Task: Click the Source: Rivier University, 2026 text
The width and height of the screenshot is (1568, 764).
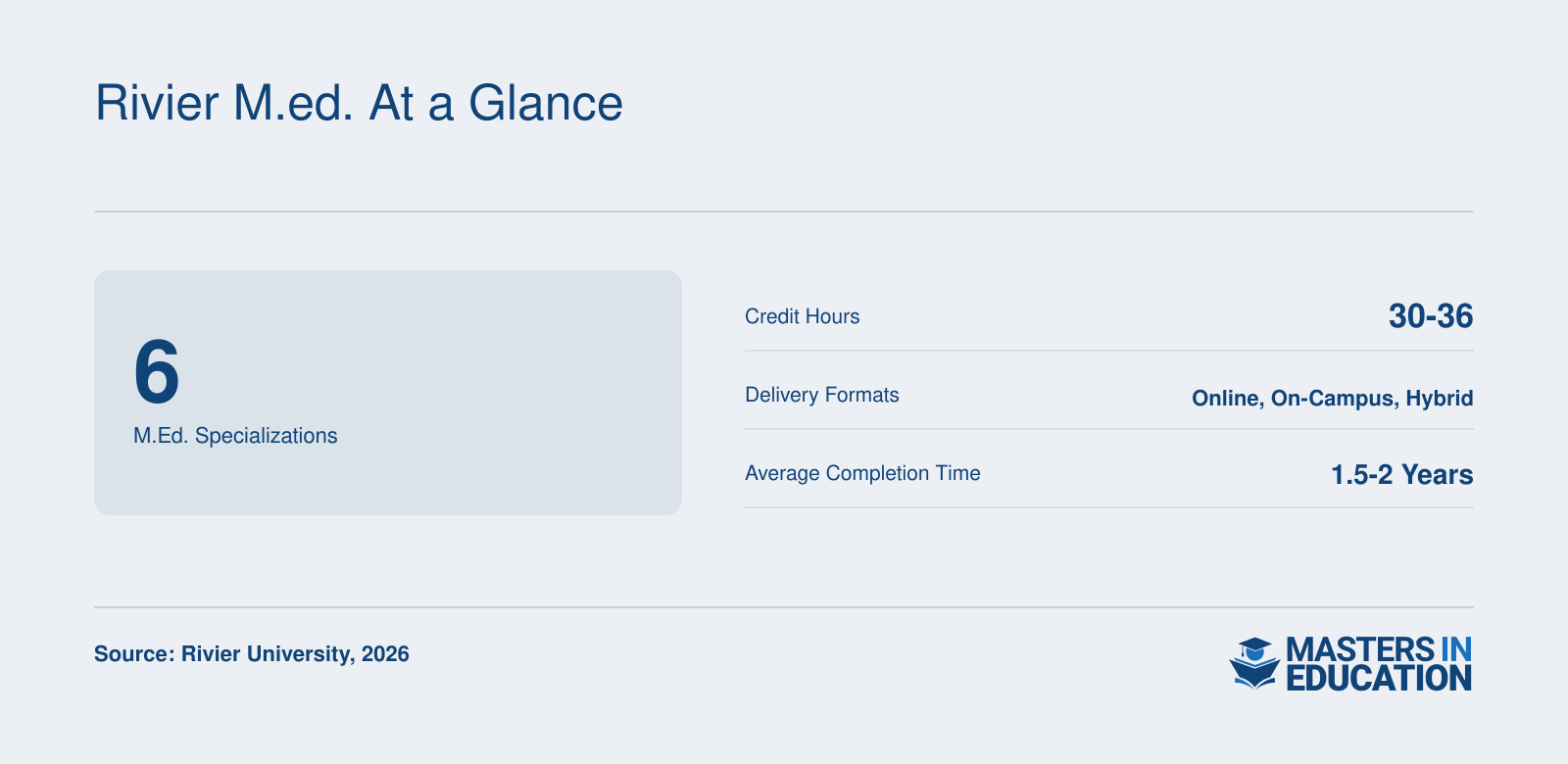Action: click(x=252, y=653)
